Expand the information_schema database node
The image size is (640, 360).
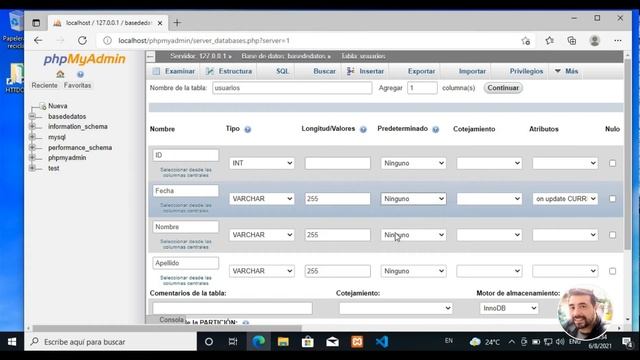click(x=32, y=127)
